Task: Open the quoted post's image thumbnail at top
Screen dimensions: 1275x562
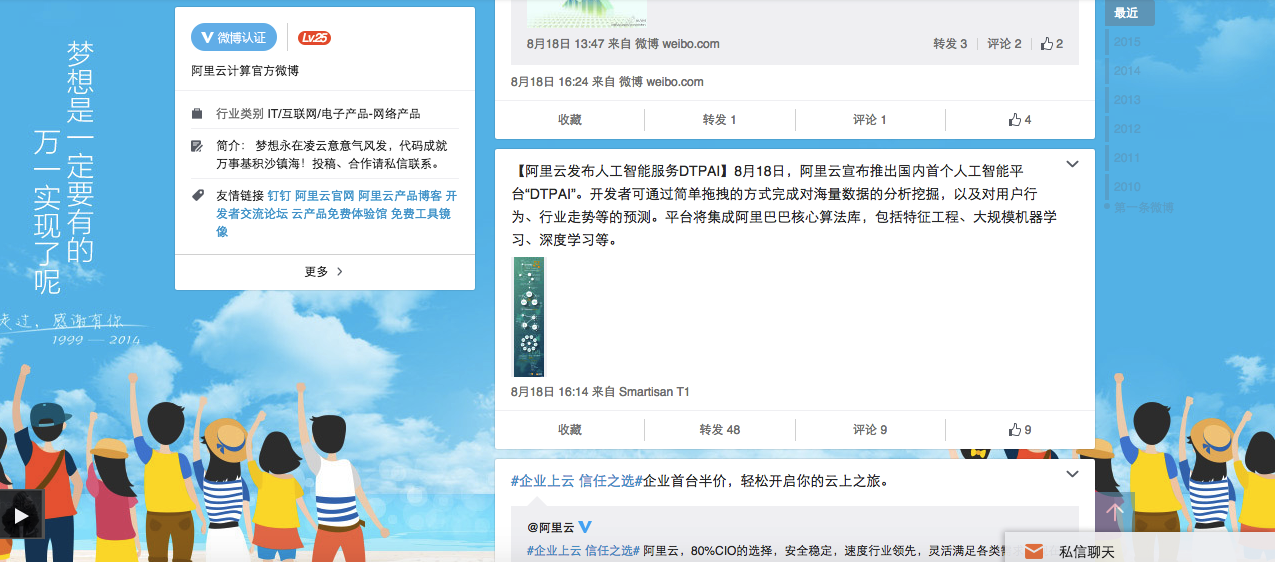Action: (587, 13)
